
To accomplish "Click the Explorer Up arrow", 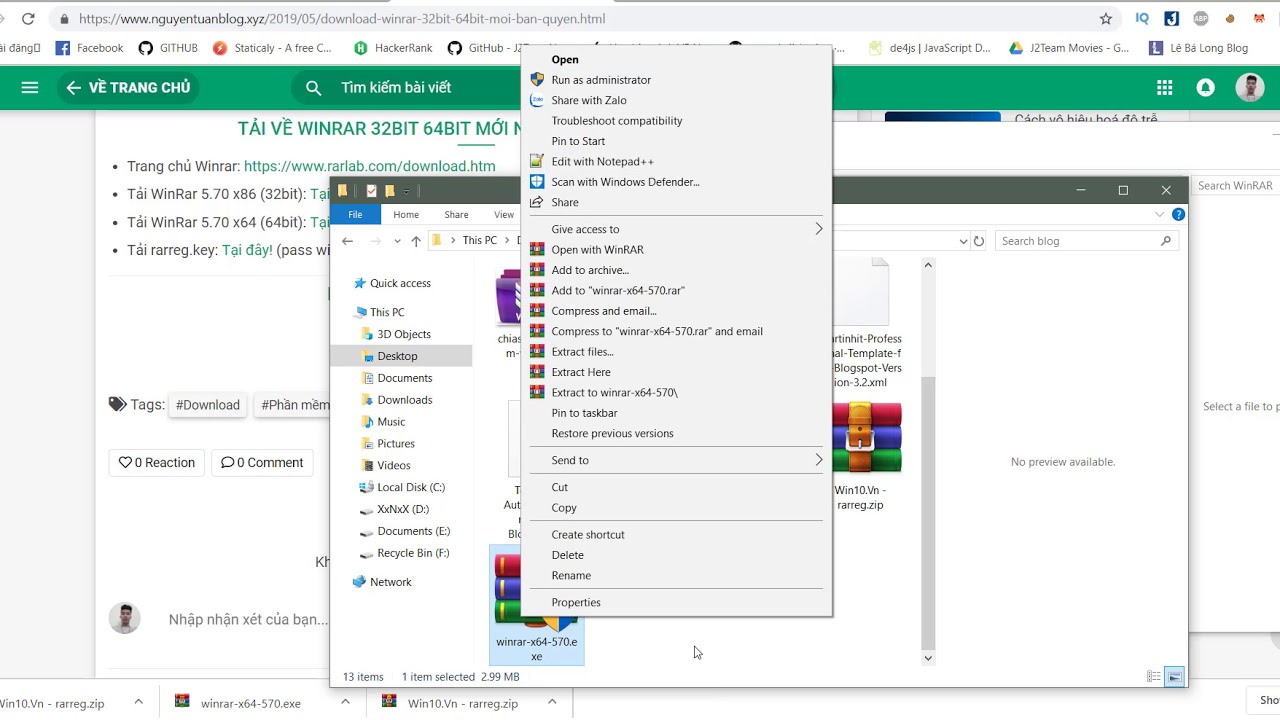I will point(416,241).
